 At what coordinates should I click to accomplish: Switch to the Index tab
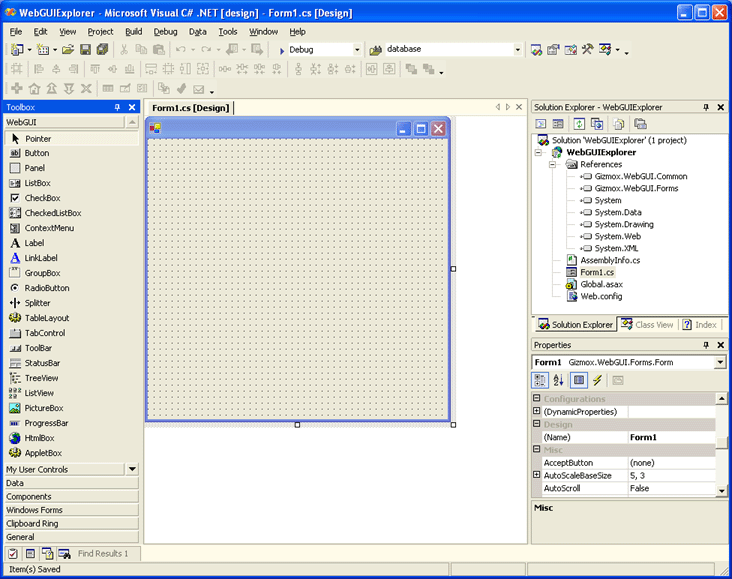coord(699,325)
